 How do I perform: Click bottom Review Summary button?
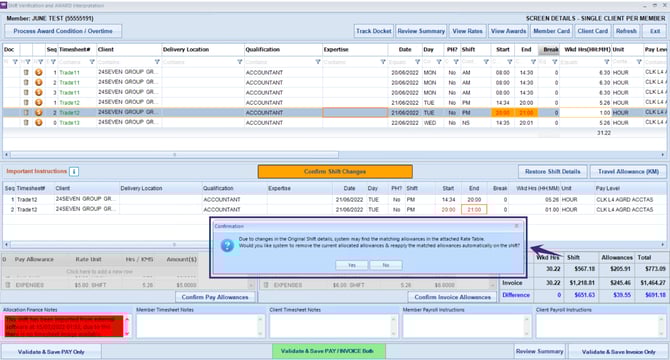point(539,351)
